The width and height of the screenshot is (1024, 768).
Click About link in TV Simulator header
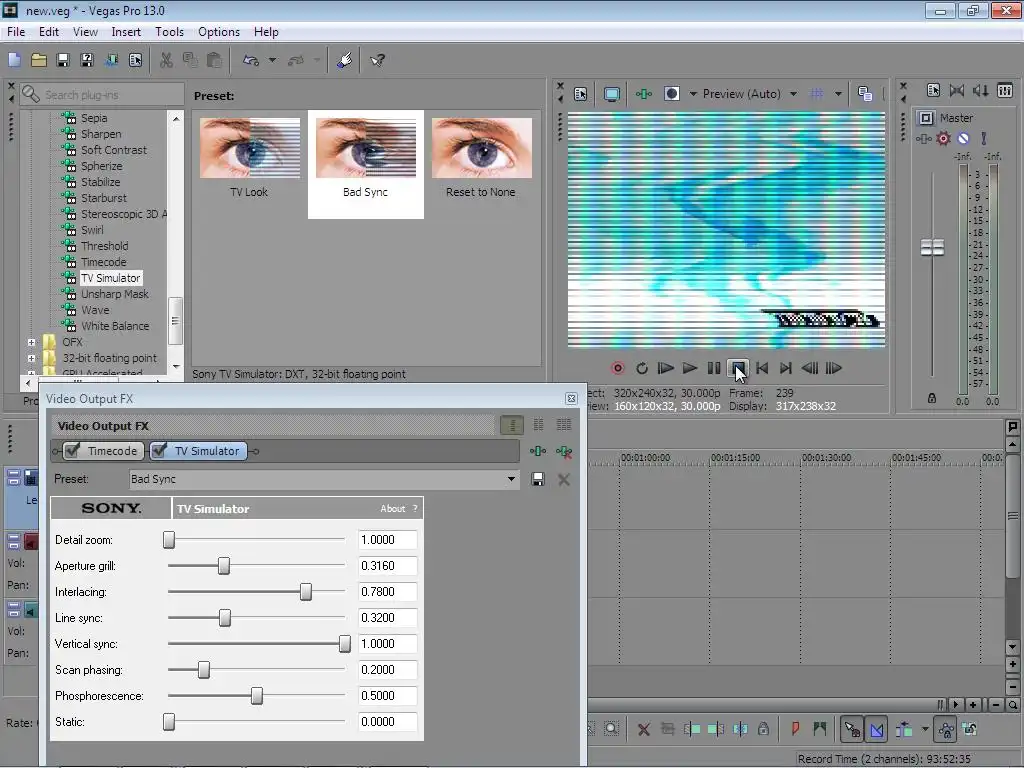392,509
